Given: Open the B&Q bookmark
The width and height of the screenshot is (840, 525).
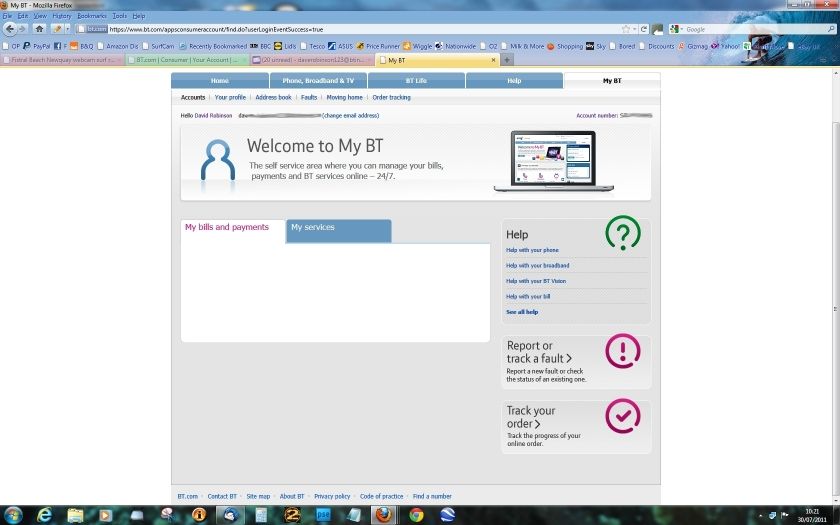Looking at the screenshot, I should (x=82, y=46).
